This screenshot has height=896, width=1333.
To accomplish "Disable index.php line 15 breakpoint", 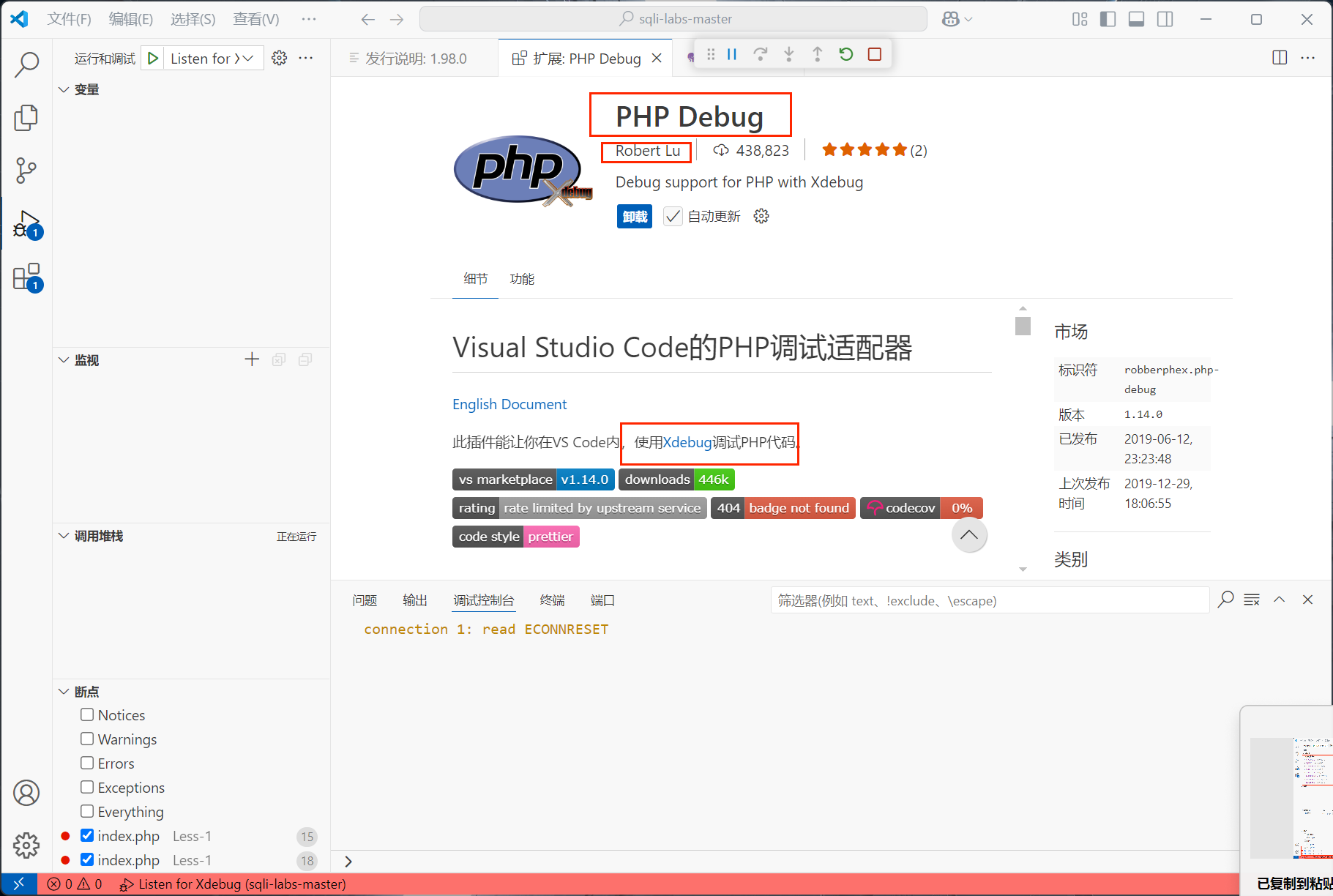I will 87,835.
